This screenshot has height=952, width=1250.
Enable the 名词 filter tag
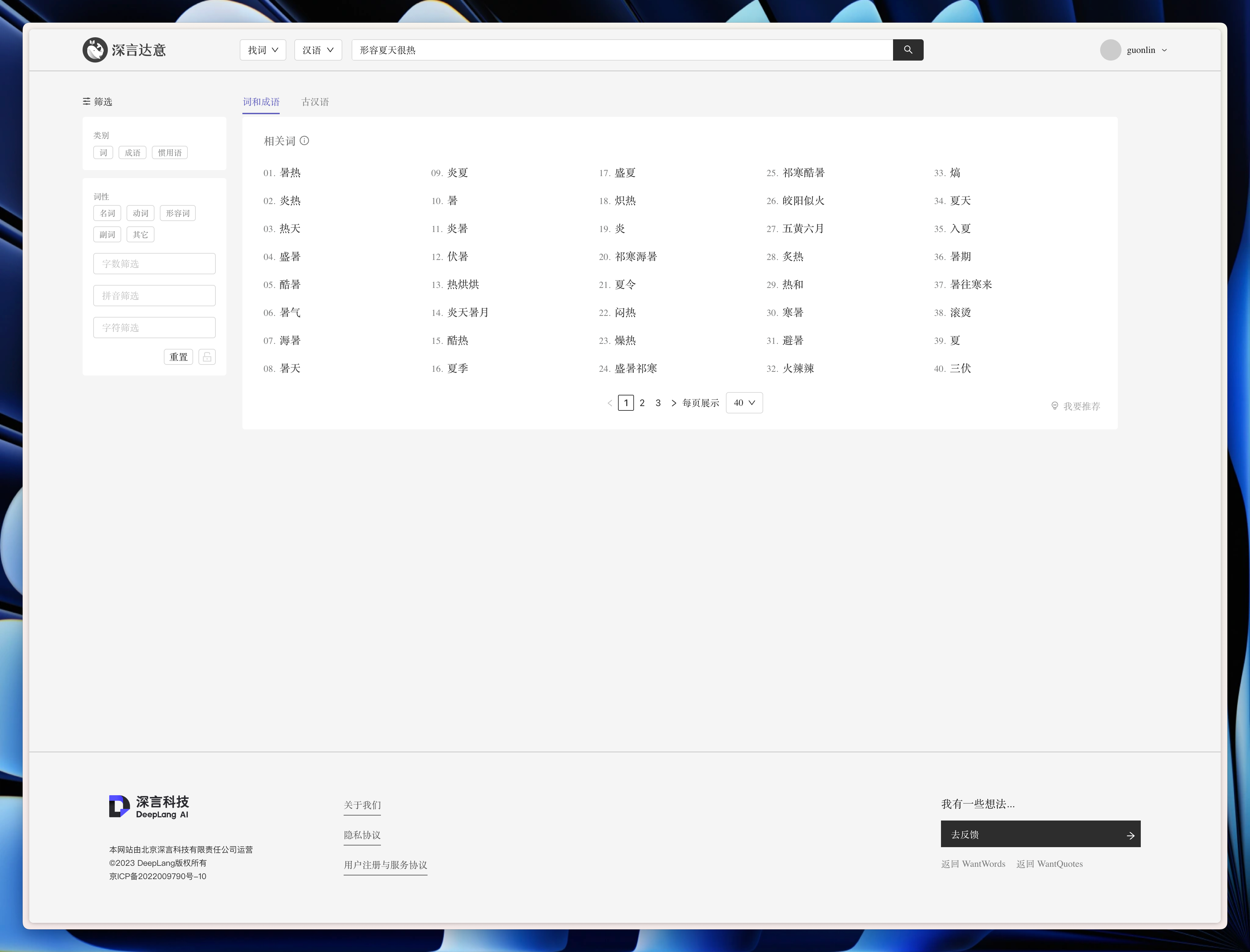pyautogui.click(x=107, y=213)
